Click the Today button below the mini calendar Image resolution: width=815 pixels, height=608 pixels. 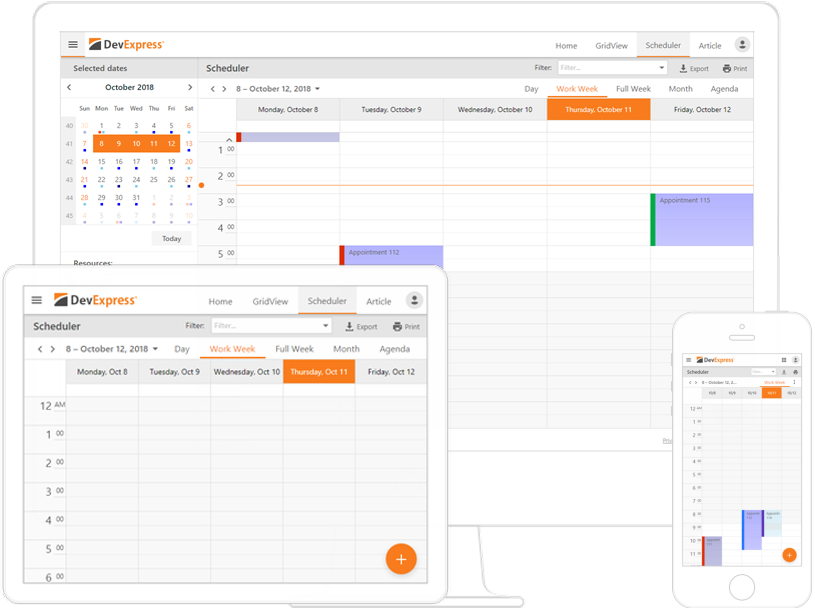click(172, 238)
